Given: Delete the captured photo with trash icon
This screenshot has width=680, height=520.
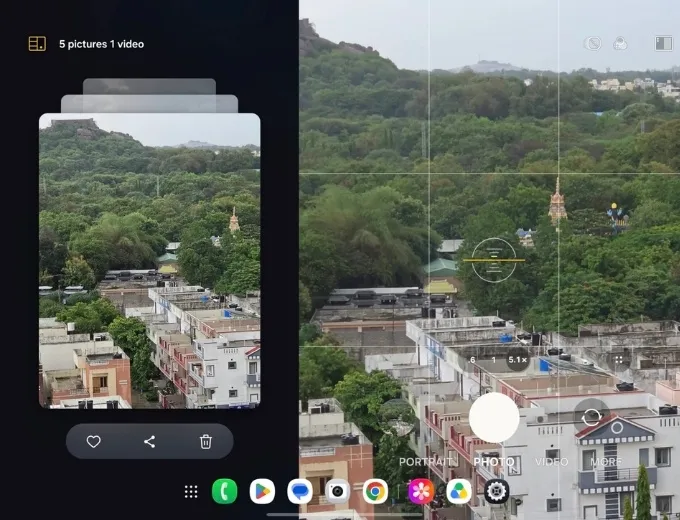Looking at the screenshot, I should coord(206,442).
